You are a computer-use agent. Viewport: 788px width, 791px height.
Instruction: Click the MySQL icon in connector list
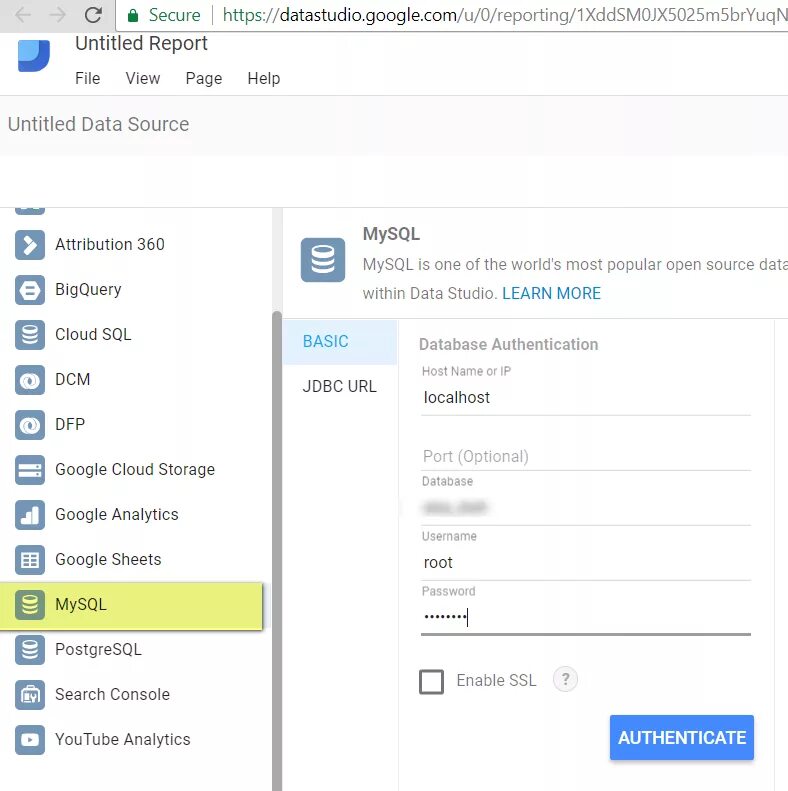point(30,604)
